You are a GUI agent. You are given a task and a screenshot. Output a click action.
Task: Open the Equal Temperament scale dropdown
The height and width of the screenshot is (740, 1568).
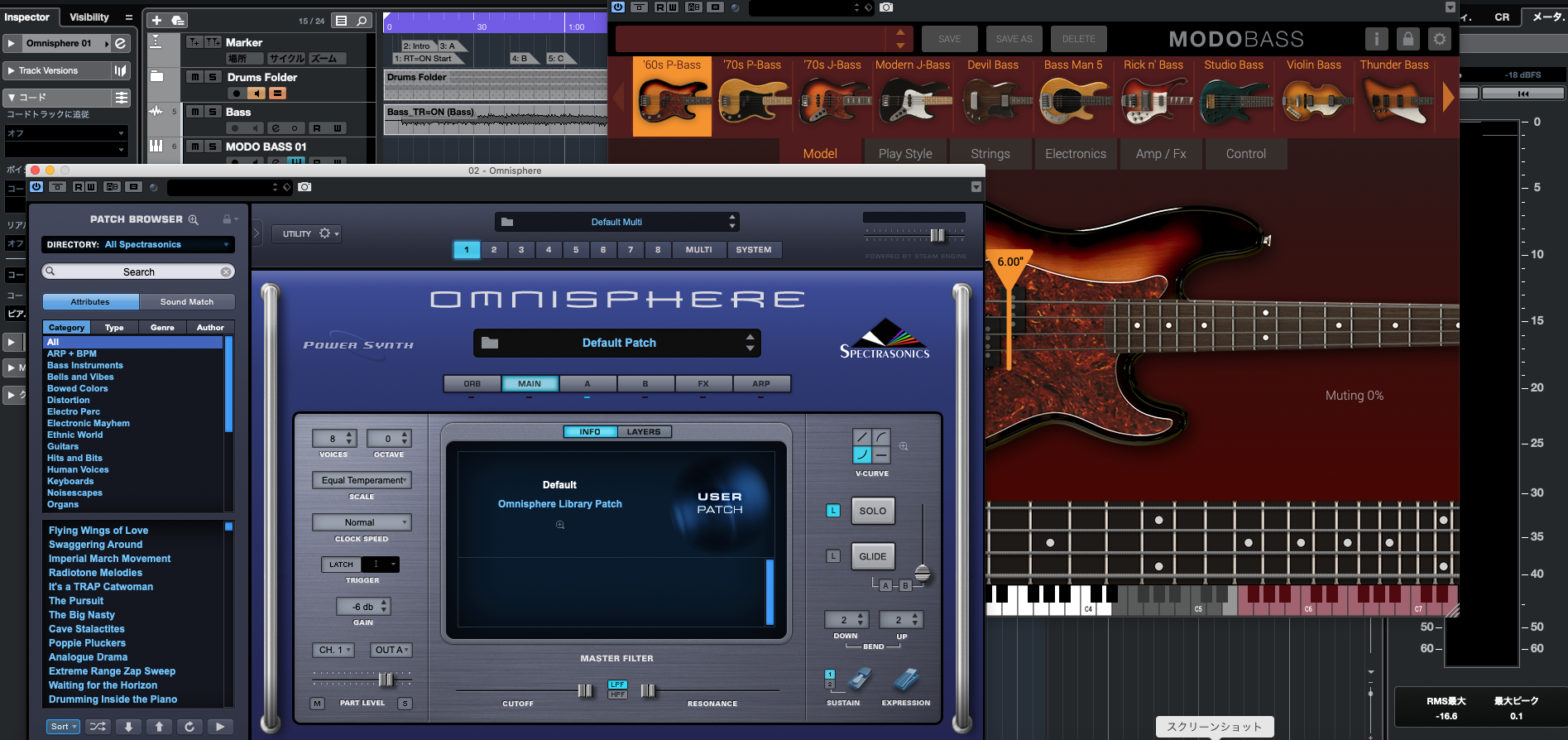click(x=362, y=480)
